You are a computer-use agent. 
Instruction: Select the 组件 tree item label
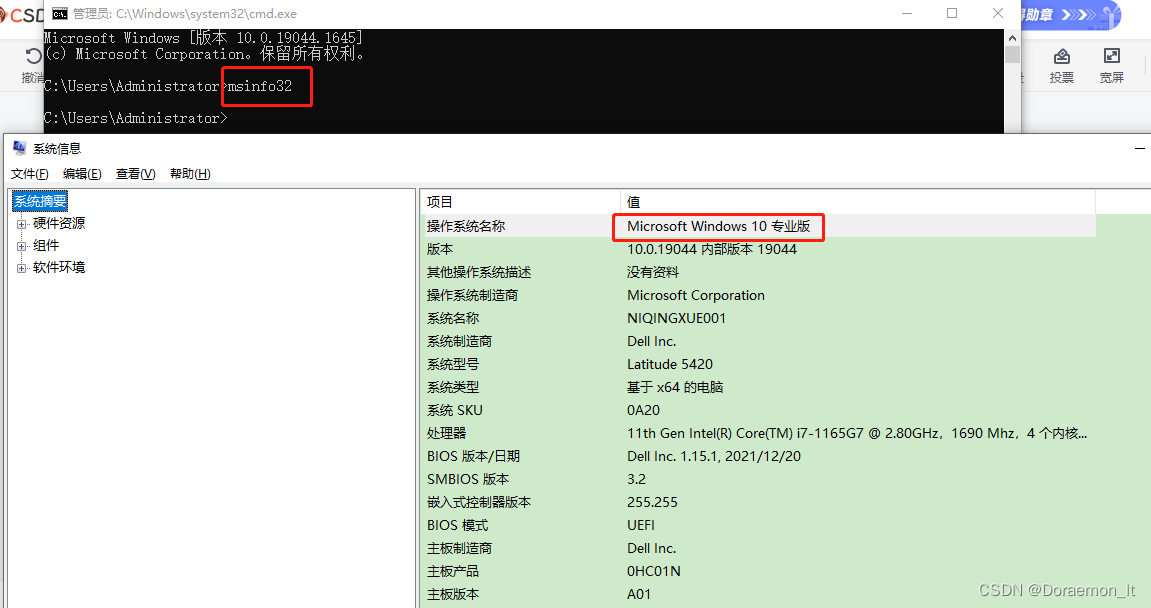coord(46,245)
